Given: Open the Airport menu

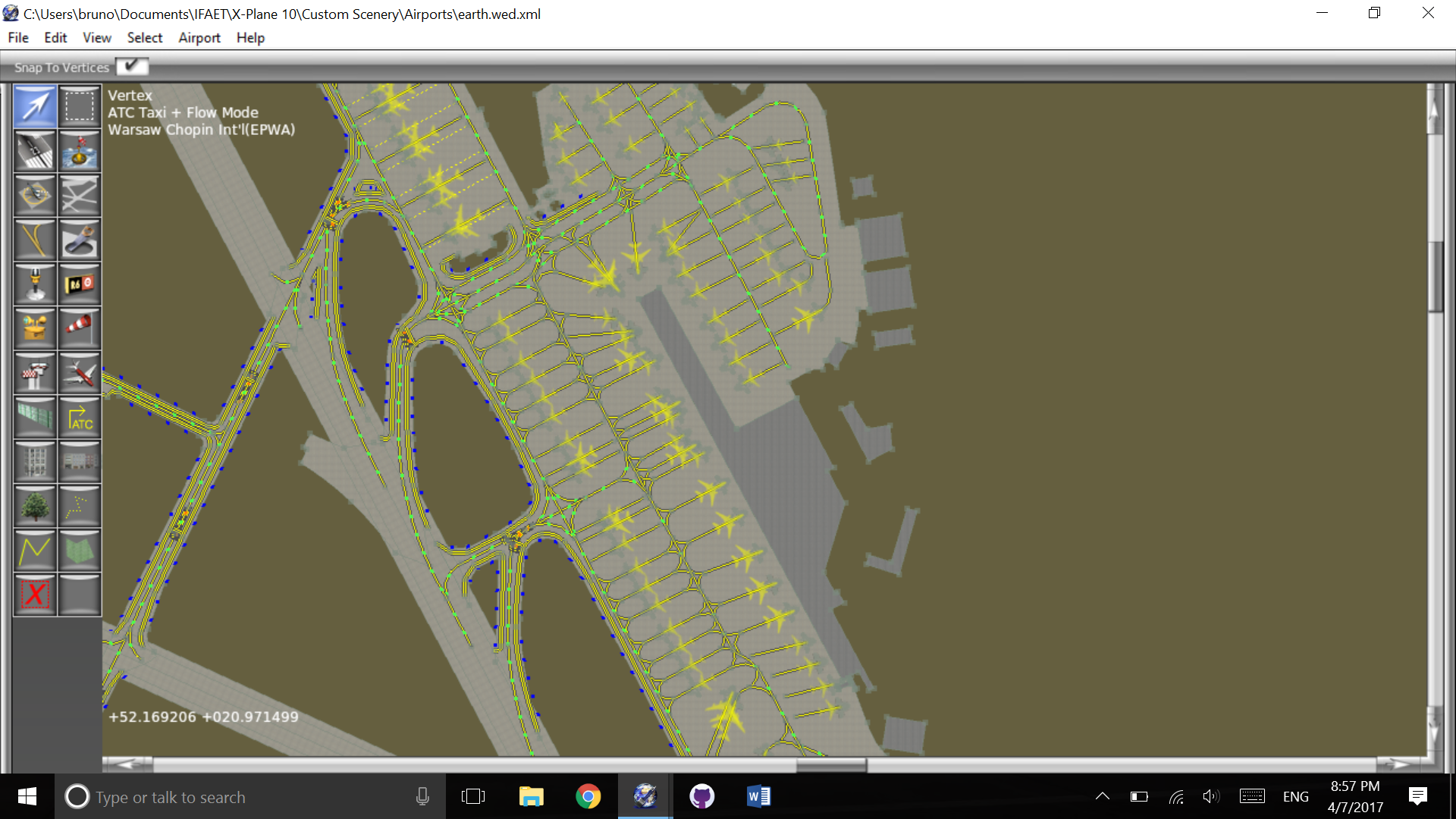Looking at the screenshot, I should click(x=199, y=38).
